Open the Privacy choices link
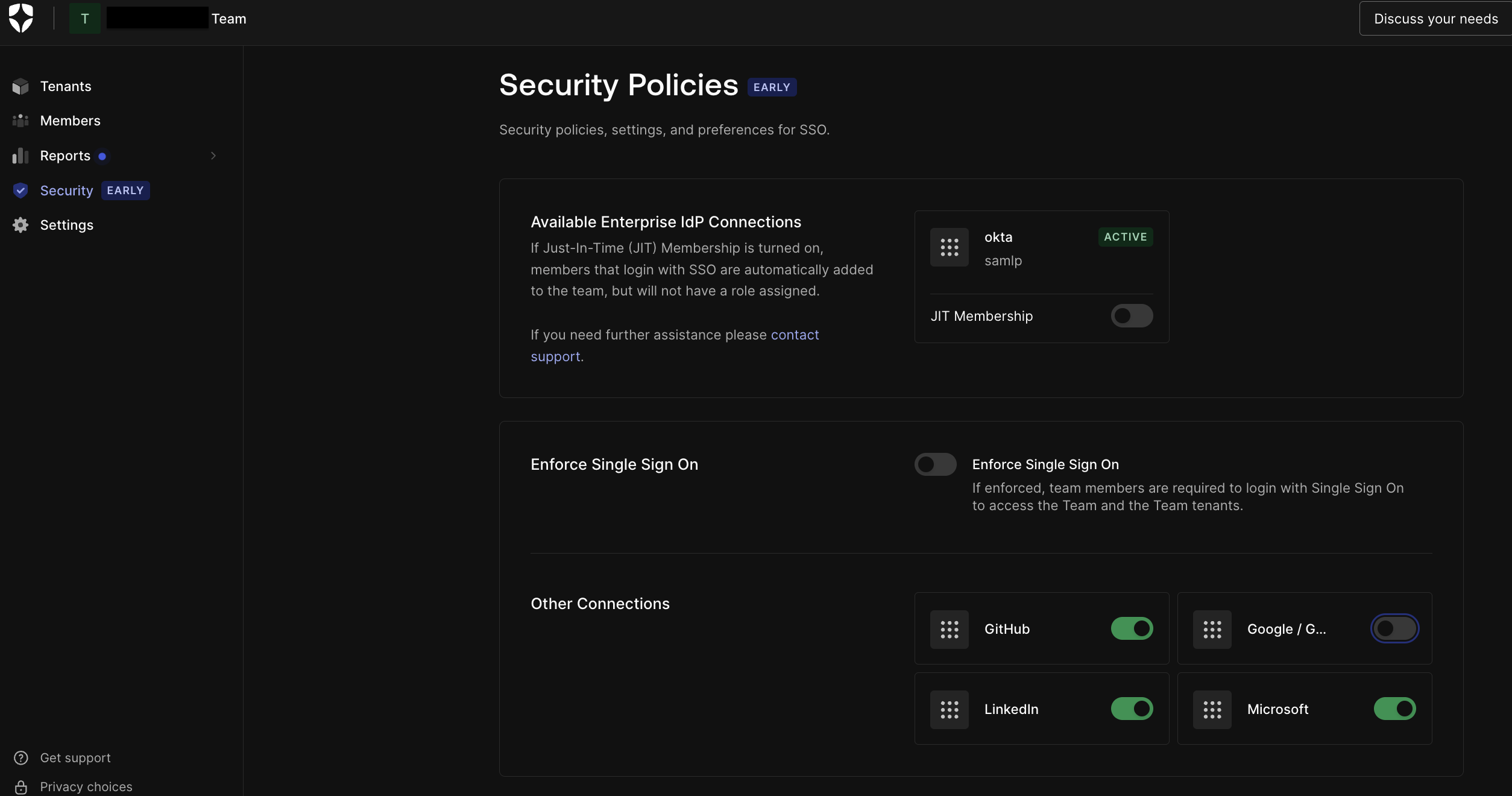1512x796 pixels. pyautogui.click(x=86, y=787)
